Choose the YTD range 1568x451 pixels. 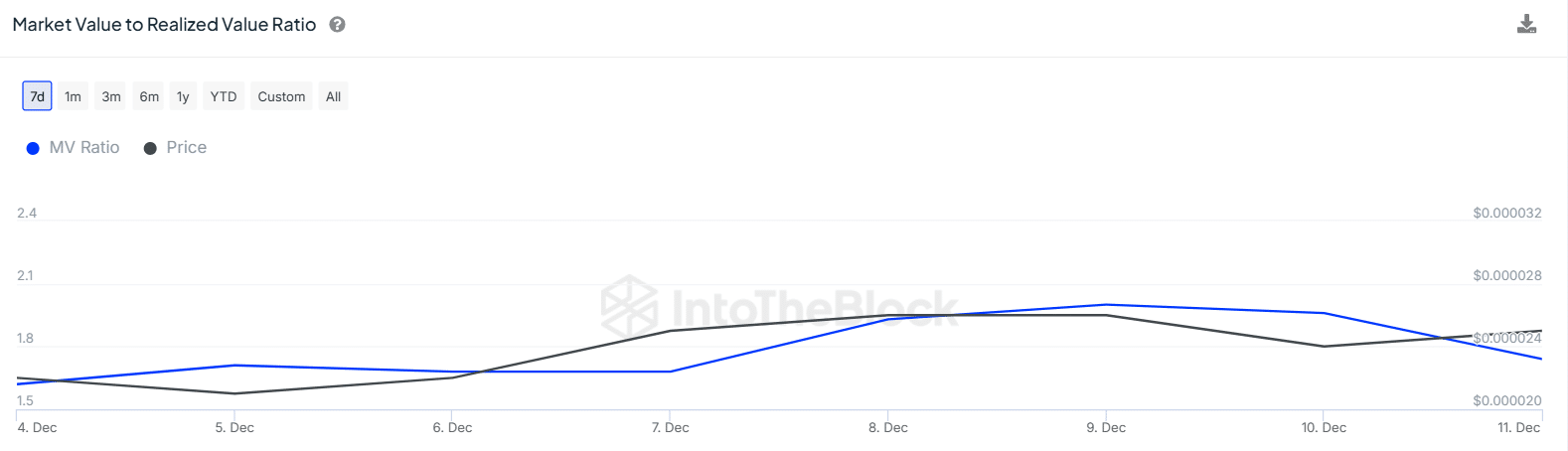pos(224,96)
